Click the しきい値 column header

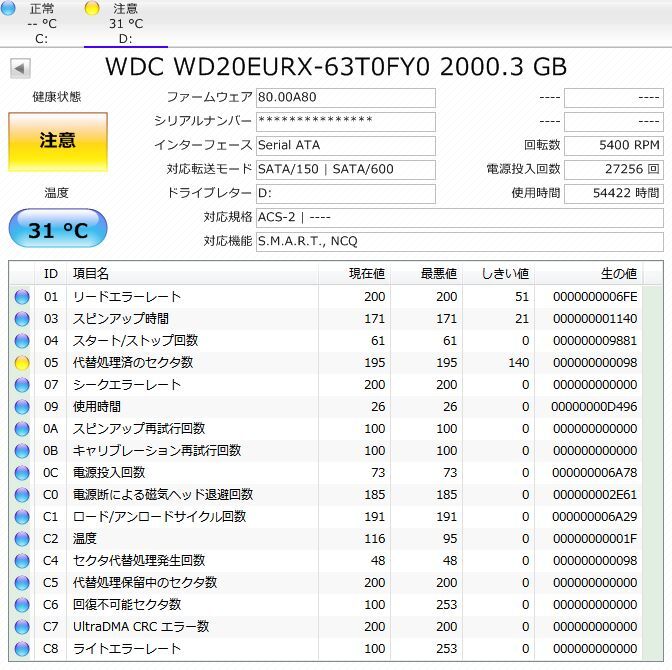click(x=498, y=273)
